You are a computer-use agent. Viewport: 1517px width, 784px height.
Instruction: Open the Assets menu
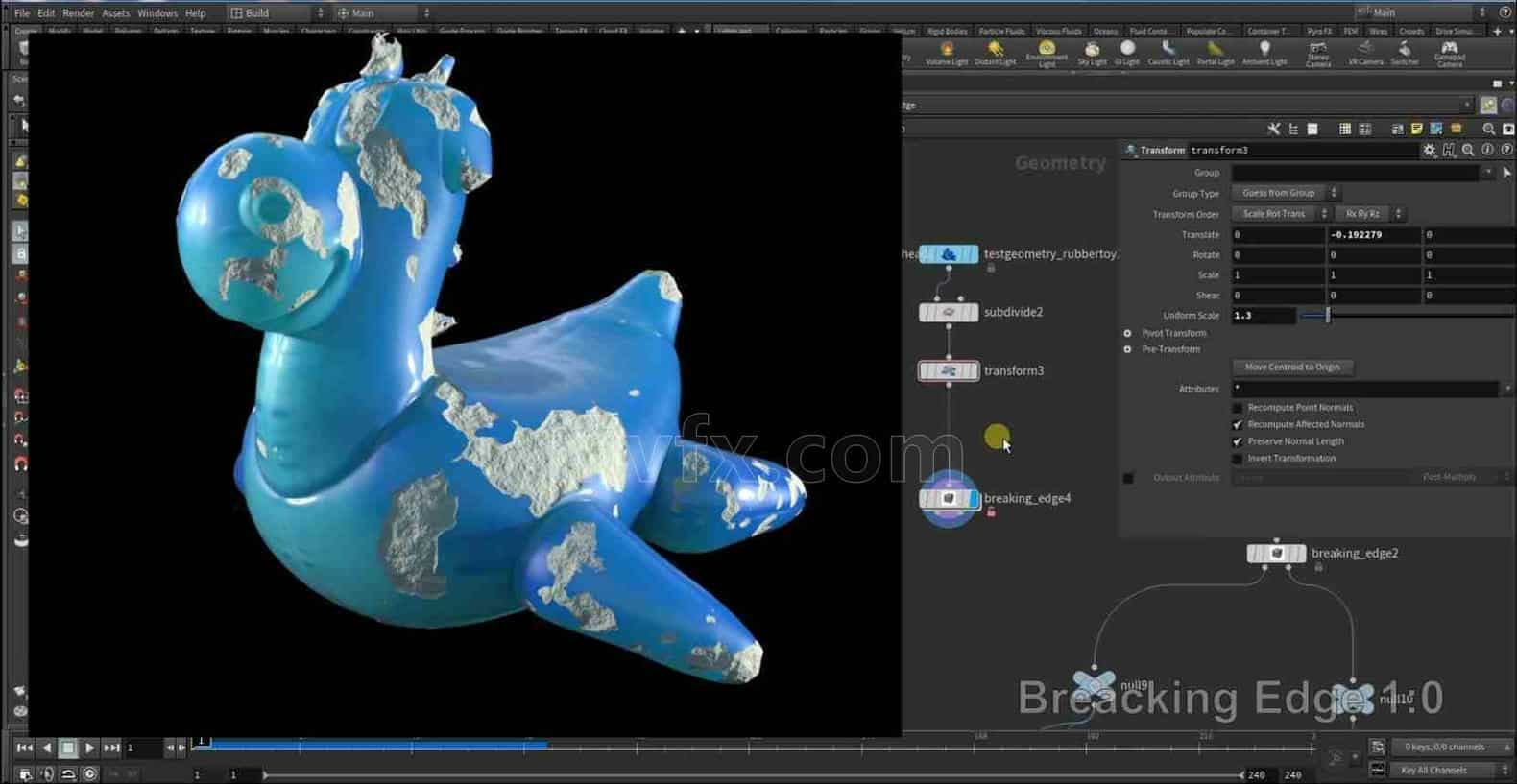pyautogui.click(x=116, y=13)
